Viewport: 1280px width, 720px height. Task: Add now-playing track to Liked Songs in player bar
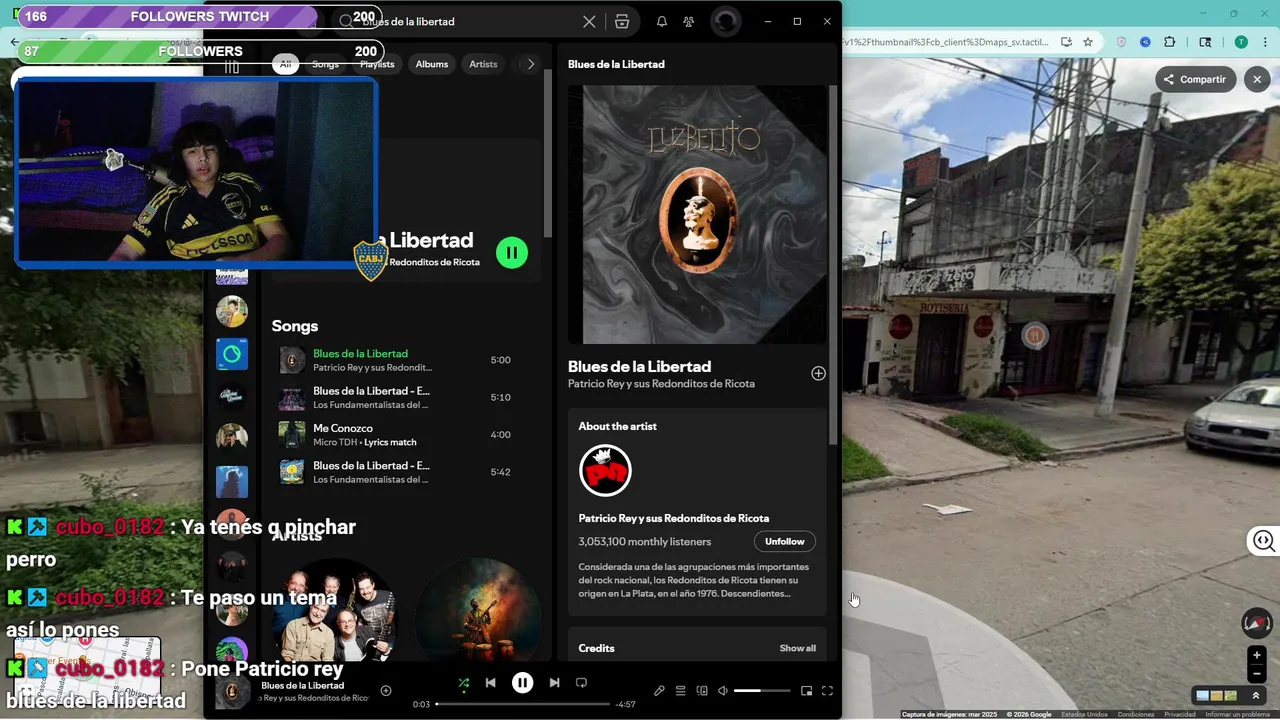click(386, 691)
